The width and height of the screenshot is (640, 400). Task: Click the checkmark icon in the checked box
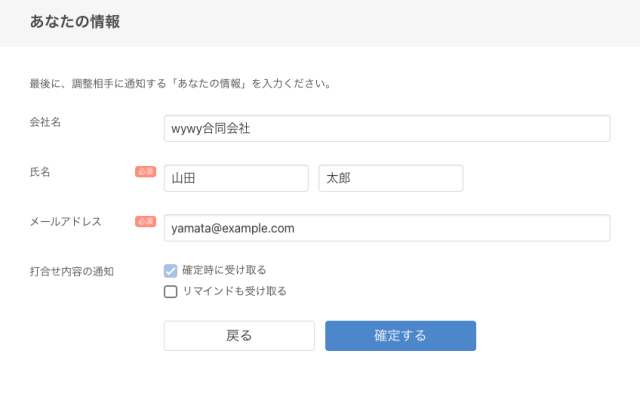point(171,271)
